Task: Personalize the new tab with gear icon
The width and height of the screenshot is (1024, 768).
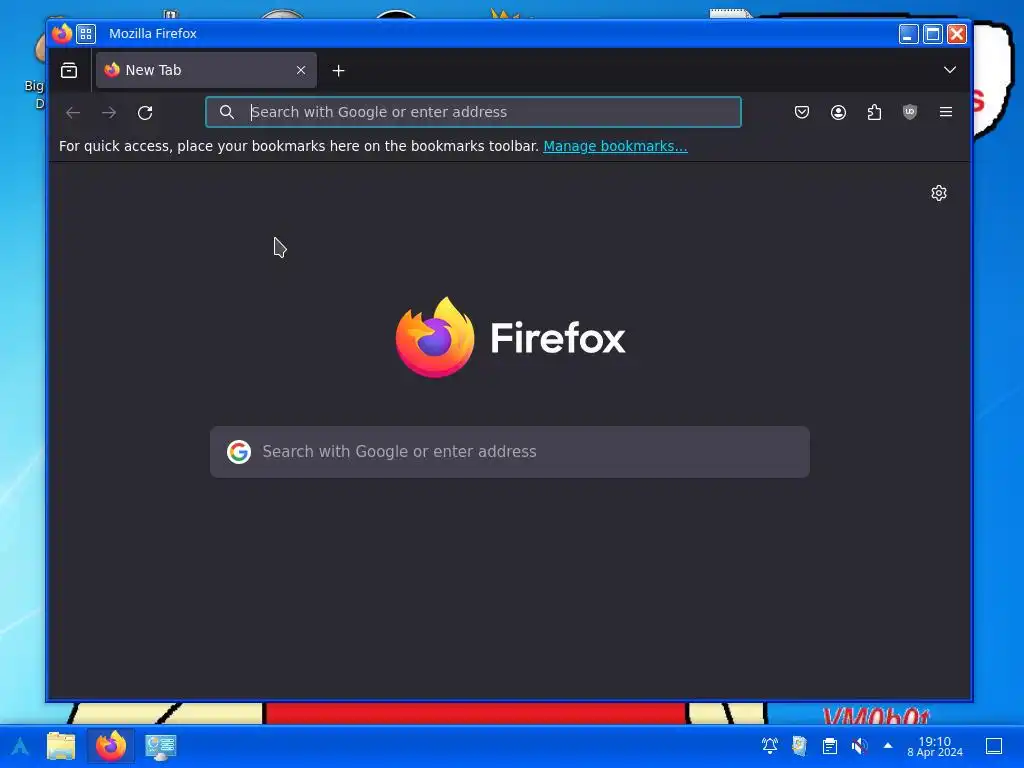Action: (938, 193)
